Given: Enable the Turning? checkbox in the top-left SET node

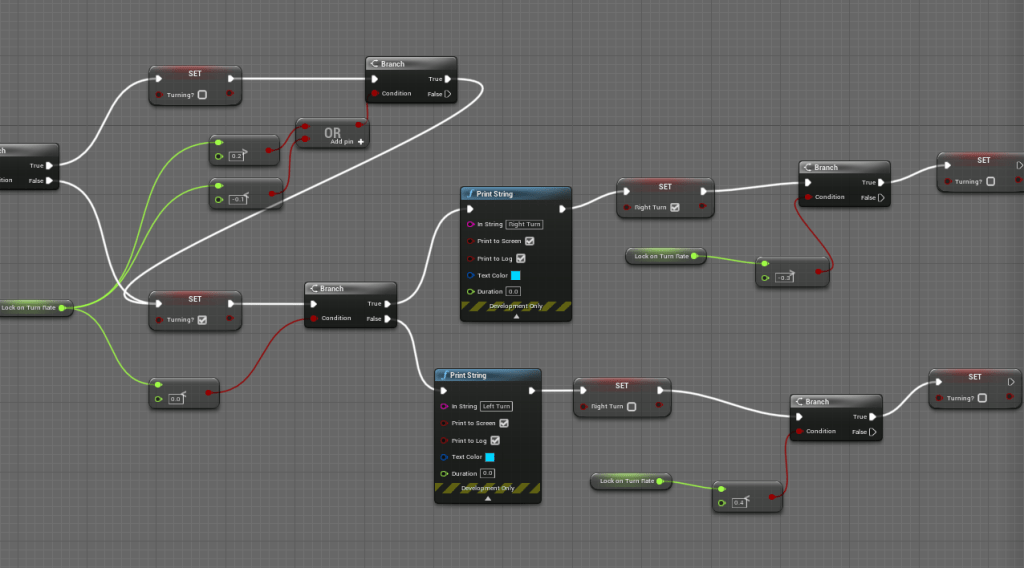Looking at the screenshot, I should (x=202, y=95).
